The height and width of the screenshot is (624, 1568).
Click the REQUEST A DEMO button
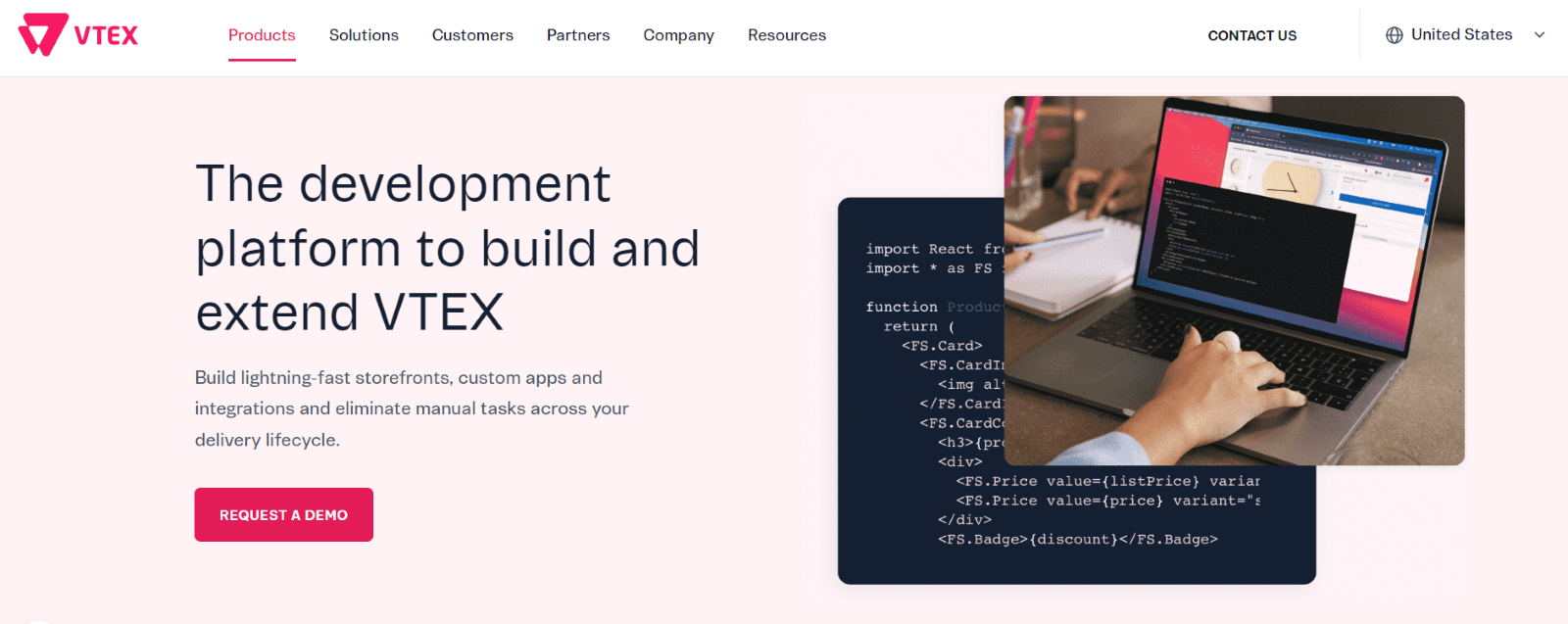point(283,514)
